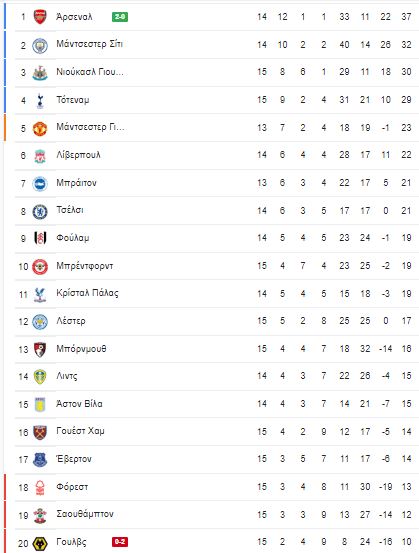Select the Σαουθάμπτον team name

coord(85,514)
